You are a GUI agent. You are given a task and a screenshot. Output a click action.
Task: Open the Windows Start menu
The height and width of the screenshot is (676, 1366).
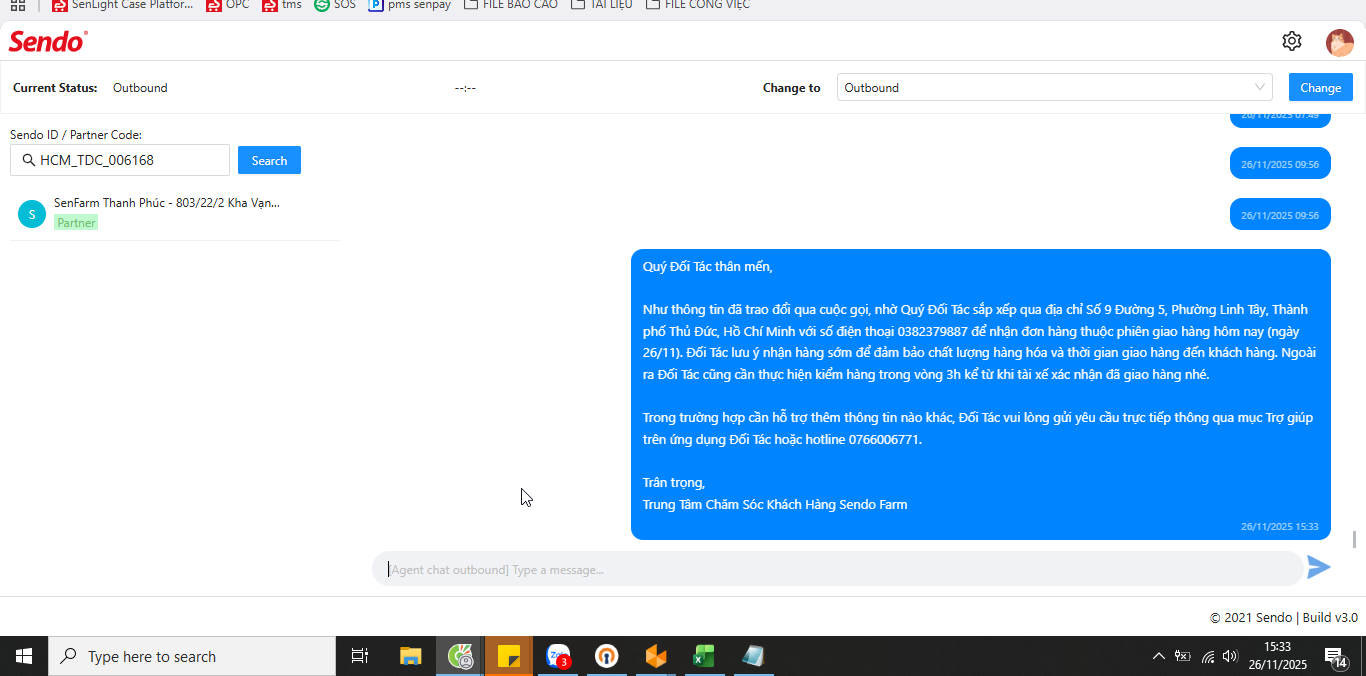pyautogui.click(x=24, y=656)
